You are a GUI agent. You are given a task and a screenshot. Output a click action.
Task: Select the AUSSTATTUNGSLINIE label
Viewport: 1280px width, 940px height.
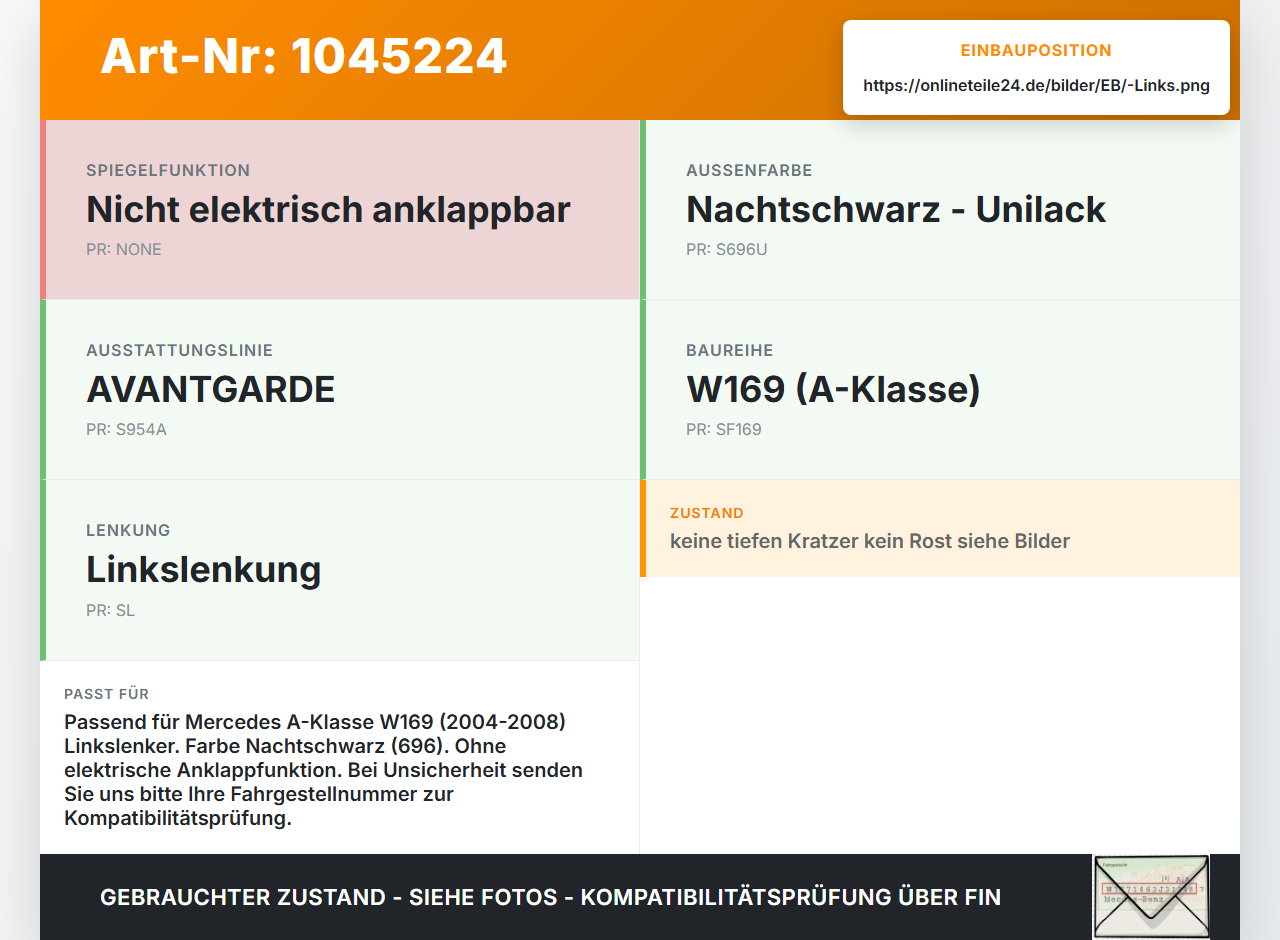click(179, 350)
